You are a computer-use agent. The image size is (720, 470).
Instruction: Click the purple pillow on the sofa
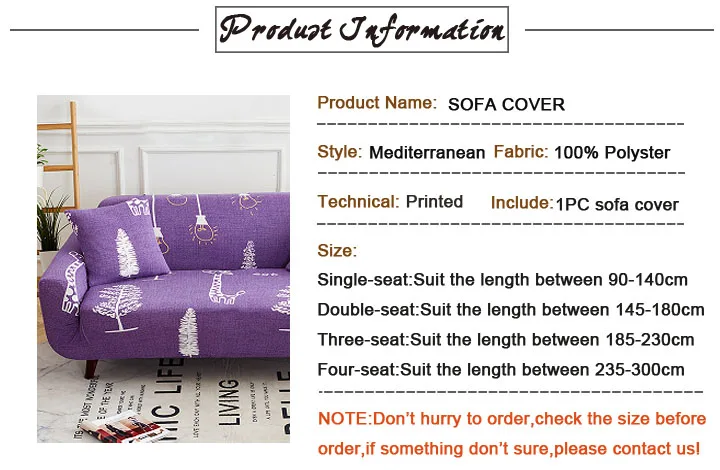point(119,241)
